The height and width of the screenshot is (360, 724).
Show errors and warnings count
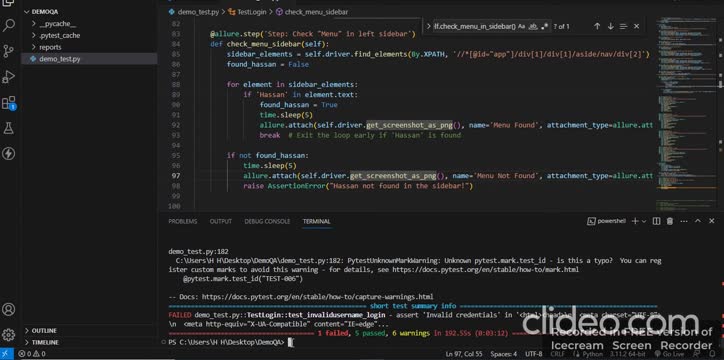[x=32, y=354]
